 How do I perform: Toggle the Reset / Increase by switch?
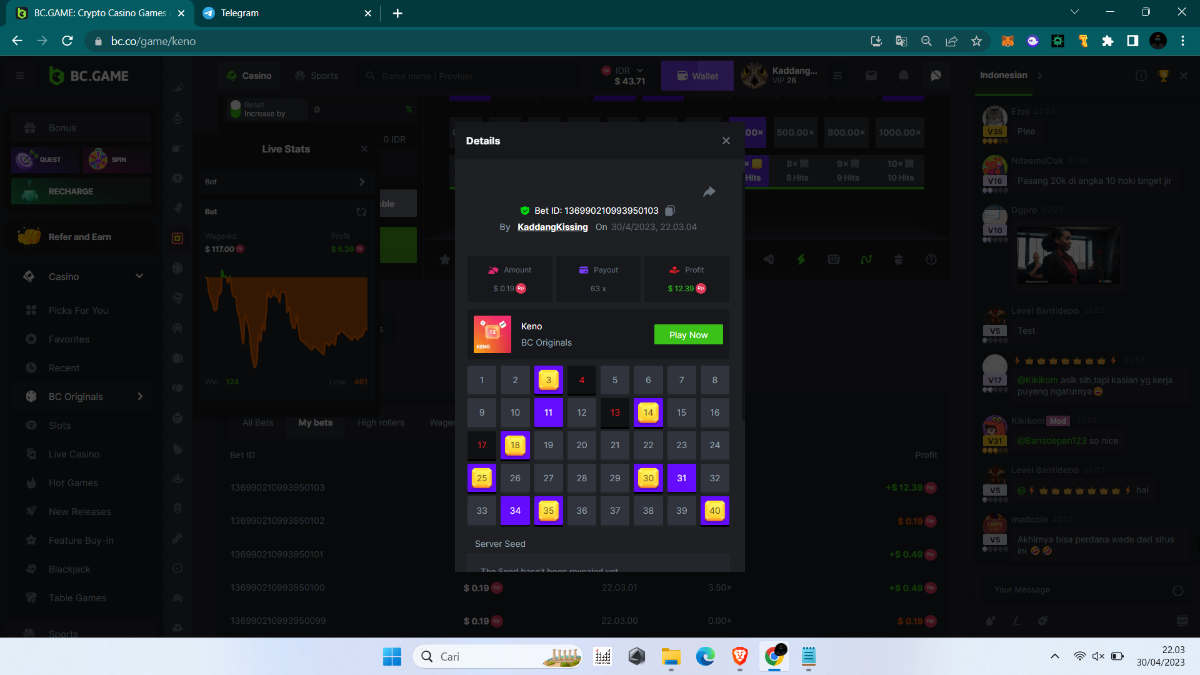tap(236, 105)
